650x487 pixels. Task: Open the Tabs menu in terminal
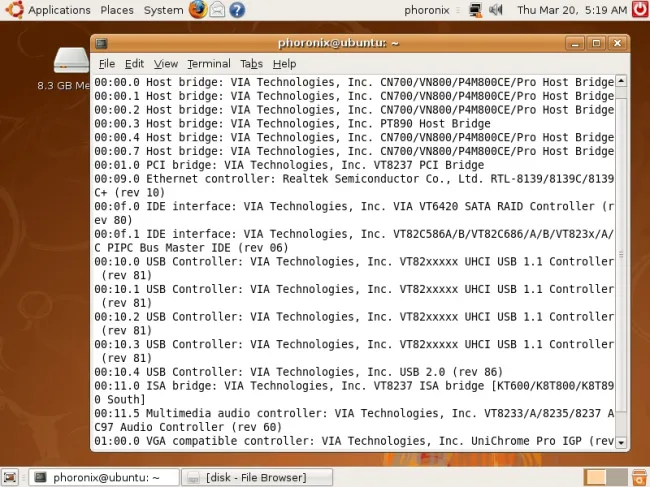pyautogui.click(x=251, y=64)
